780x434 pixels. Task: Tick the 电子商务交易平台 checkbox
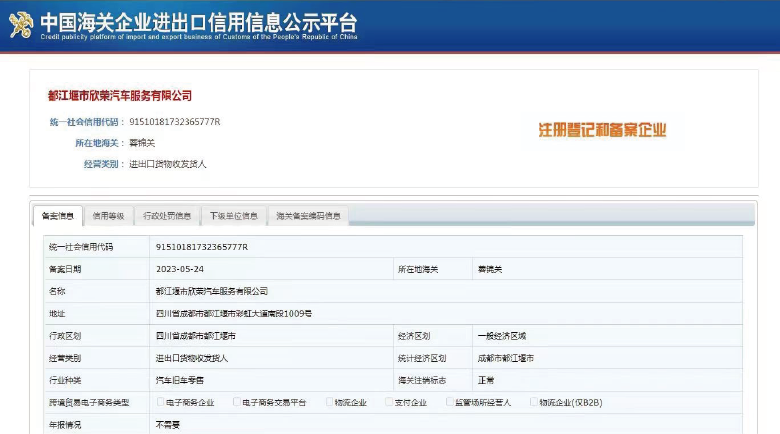(x=238, y=402)
